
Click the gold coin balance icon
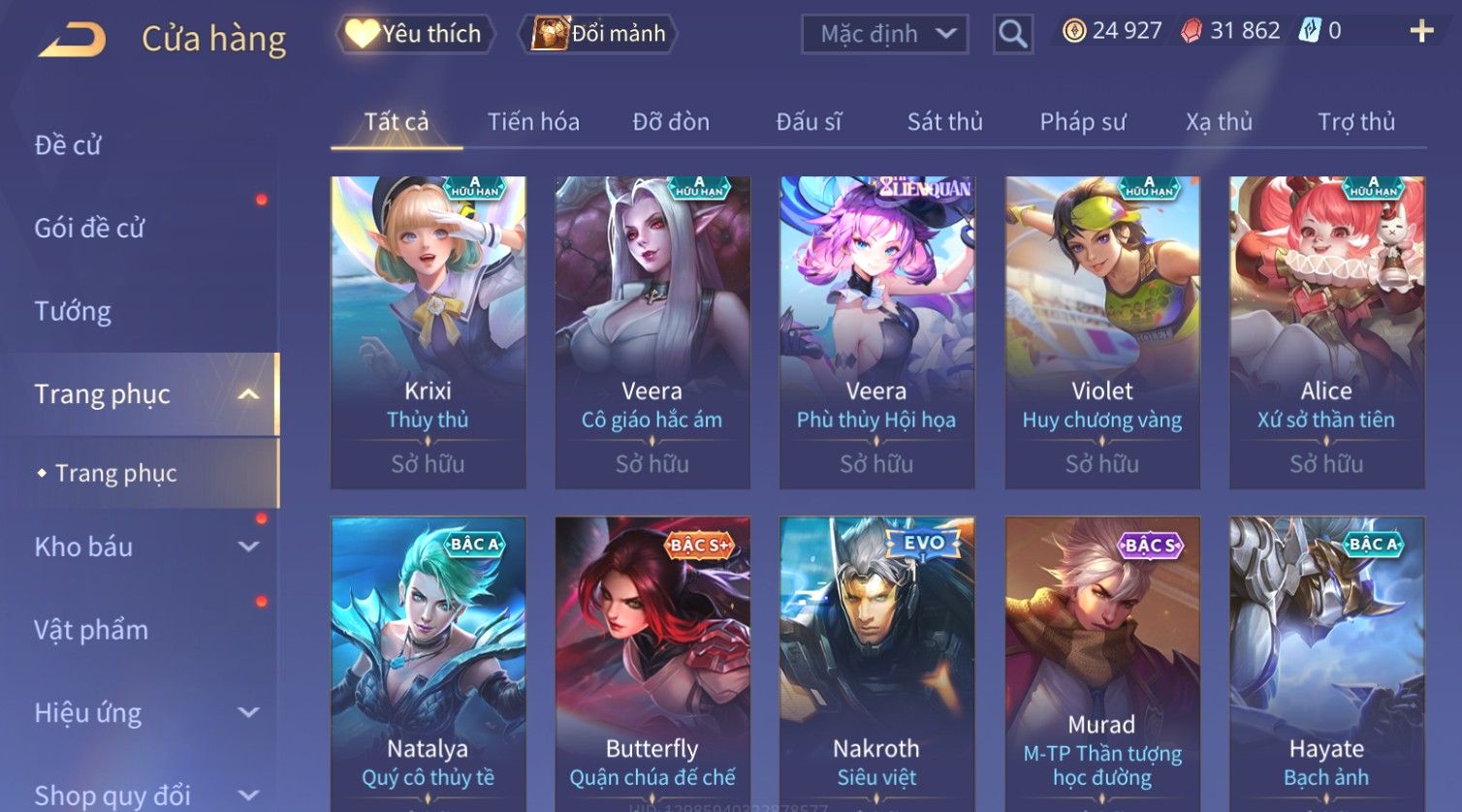pyautogui.click(x=1074, y=31)
